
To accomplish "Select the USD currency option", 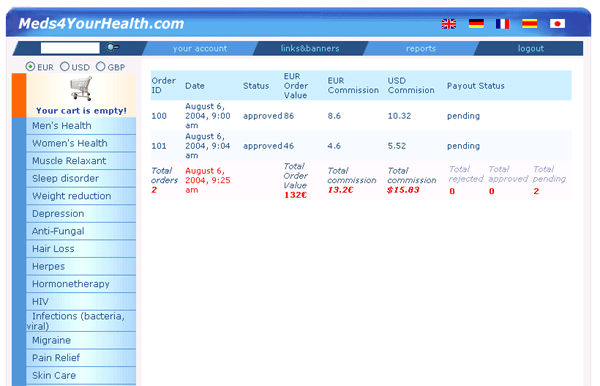I will click(65, 67).
